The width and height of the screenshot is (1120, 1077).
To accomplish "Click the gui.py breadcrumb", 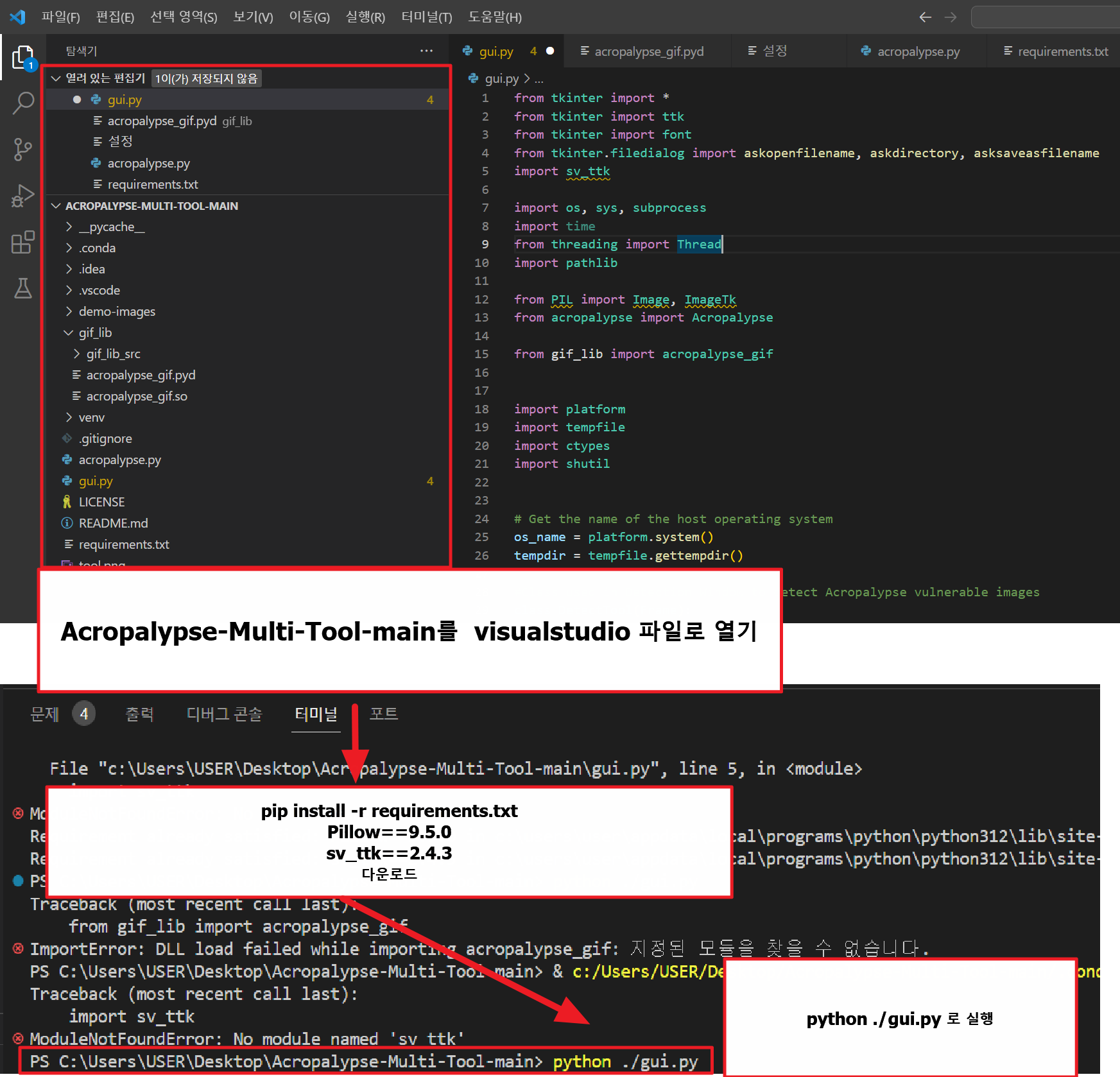I will pyautogui.click(x=501, y=78).
